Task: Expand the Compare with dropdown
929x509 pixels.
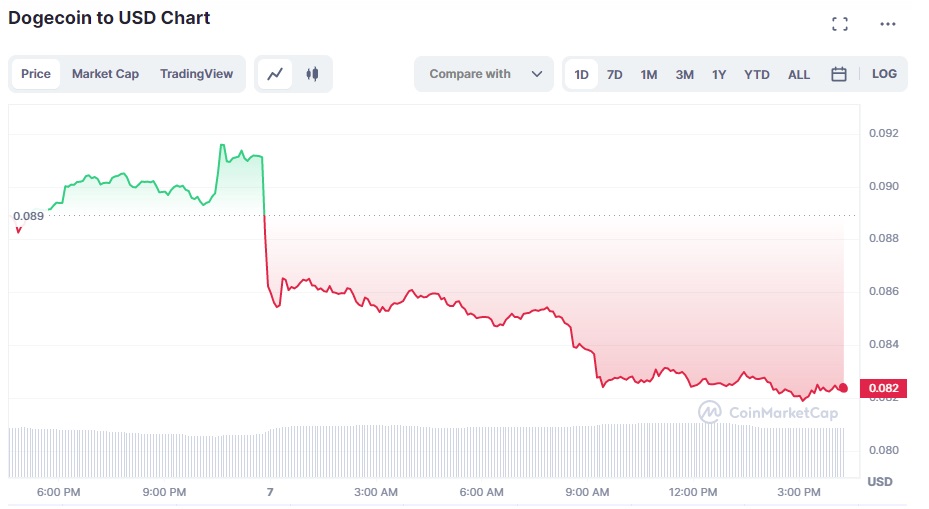Action: pyautogui.click(x=484, y=74)
